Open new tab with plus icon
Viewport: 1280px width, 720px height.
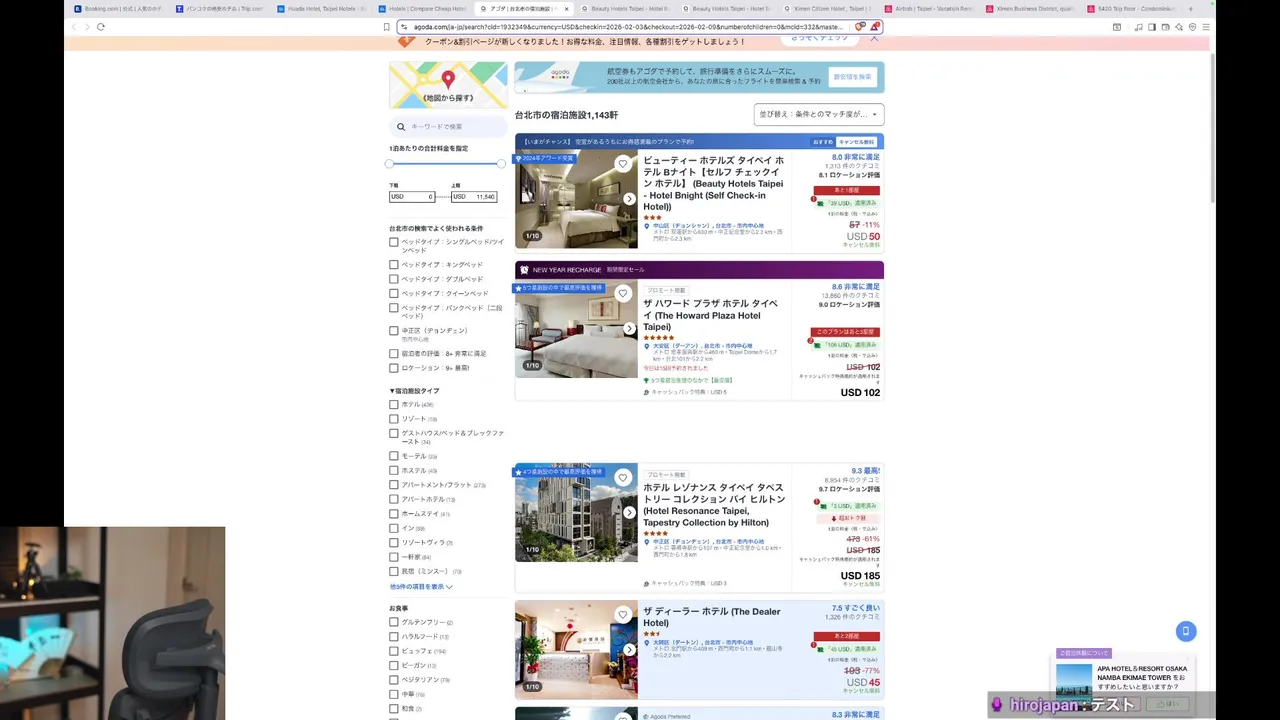point(1190,9)
